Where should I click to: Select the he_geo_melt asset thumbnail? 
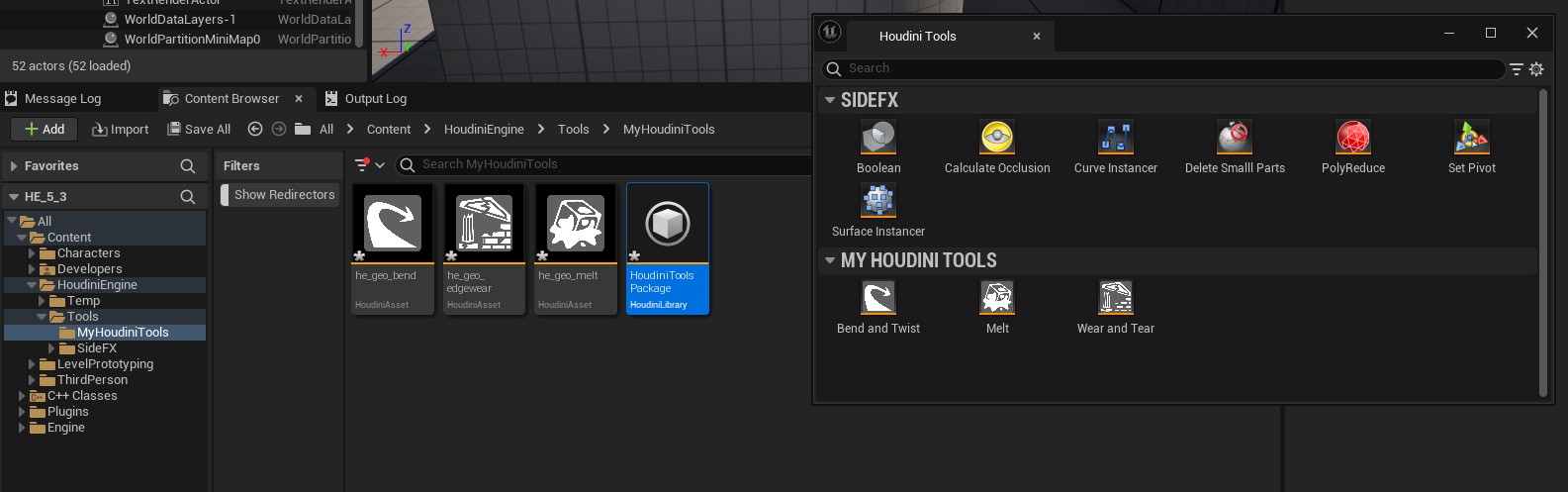click(576, 224)
